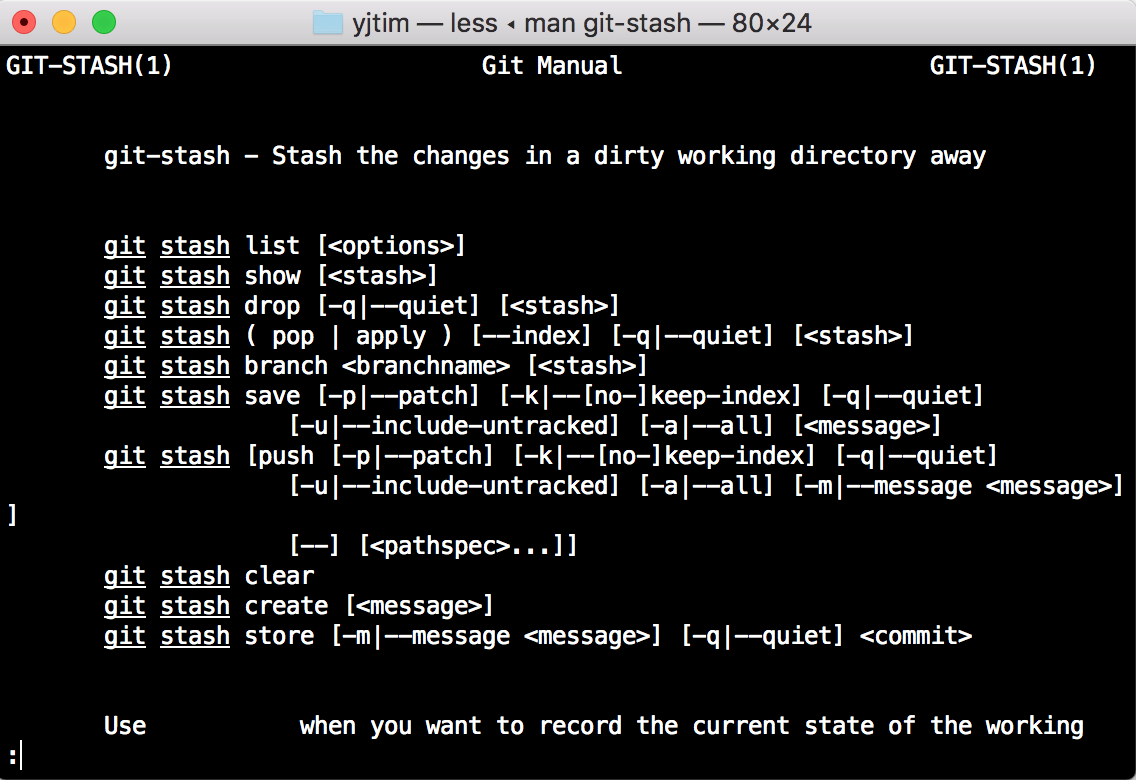The height and width of the screenshot is (780, 1136).
Task: Maximize the window with the green button
Action: tap(104, 22)
